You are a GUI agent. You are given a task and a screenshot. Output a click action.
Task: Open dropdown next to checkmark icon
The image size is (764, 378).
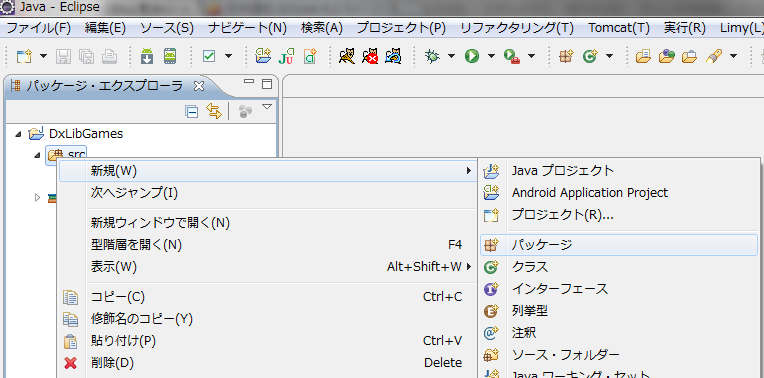coord(229,57)
